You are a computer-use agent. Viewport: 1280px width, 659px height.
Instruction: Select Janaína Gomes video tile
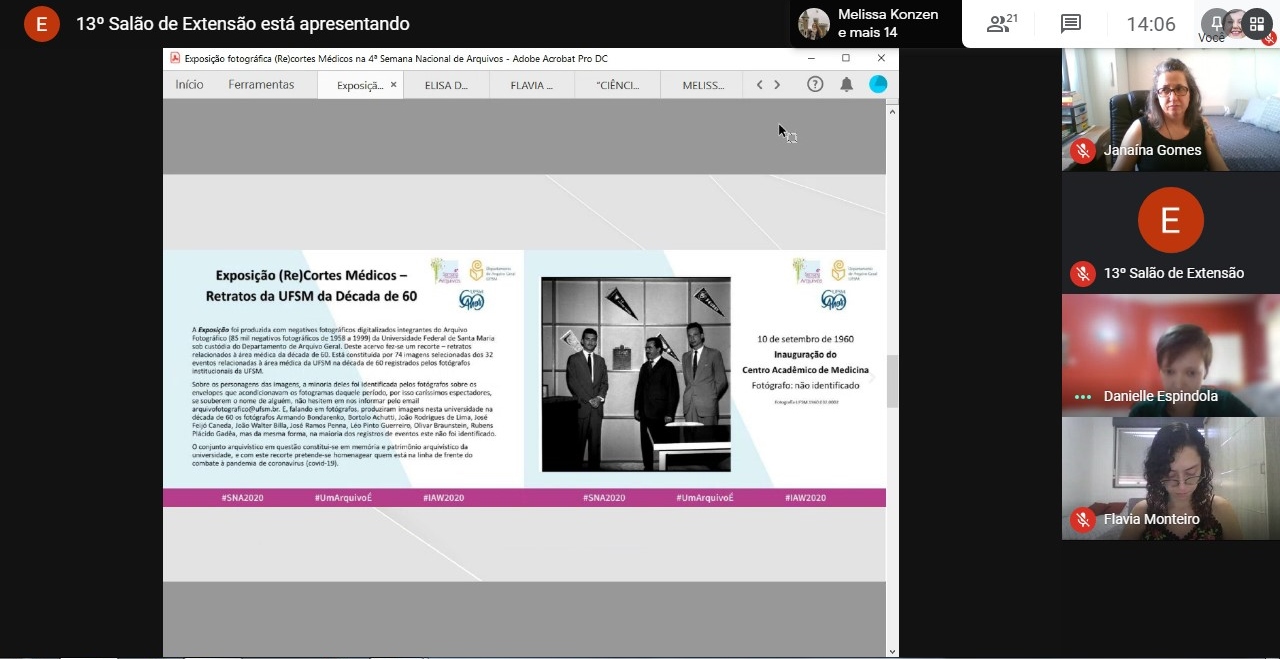(x=1170, y=110)
